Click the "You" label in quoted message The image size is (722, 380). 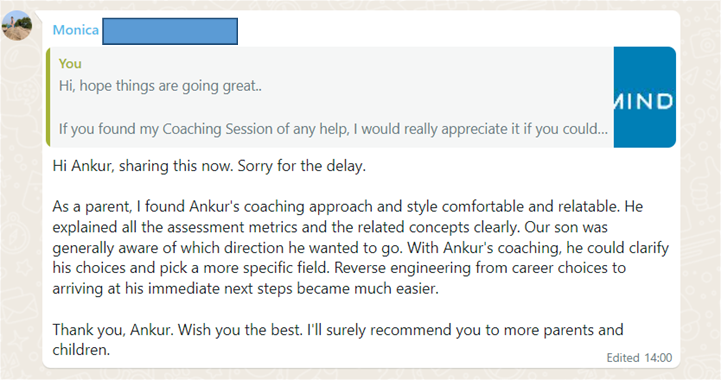(70, 64)
